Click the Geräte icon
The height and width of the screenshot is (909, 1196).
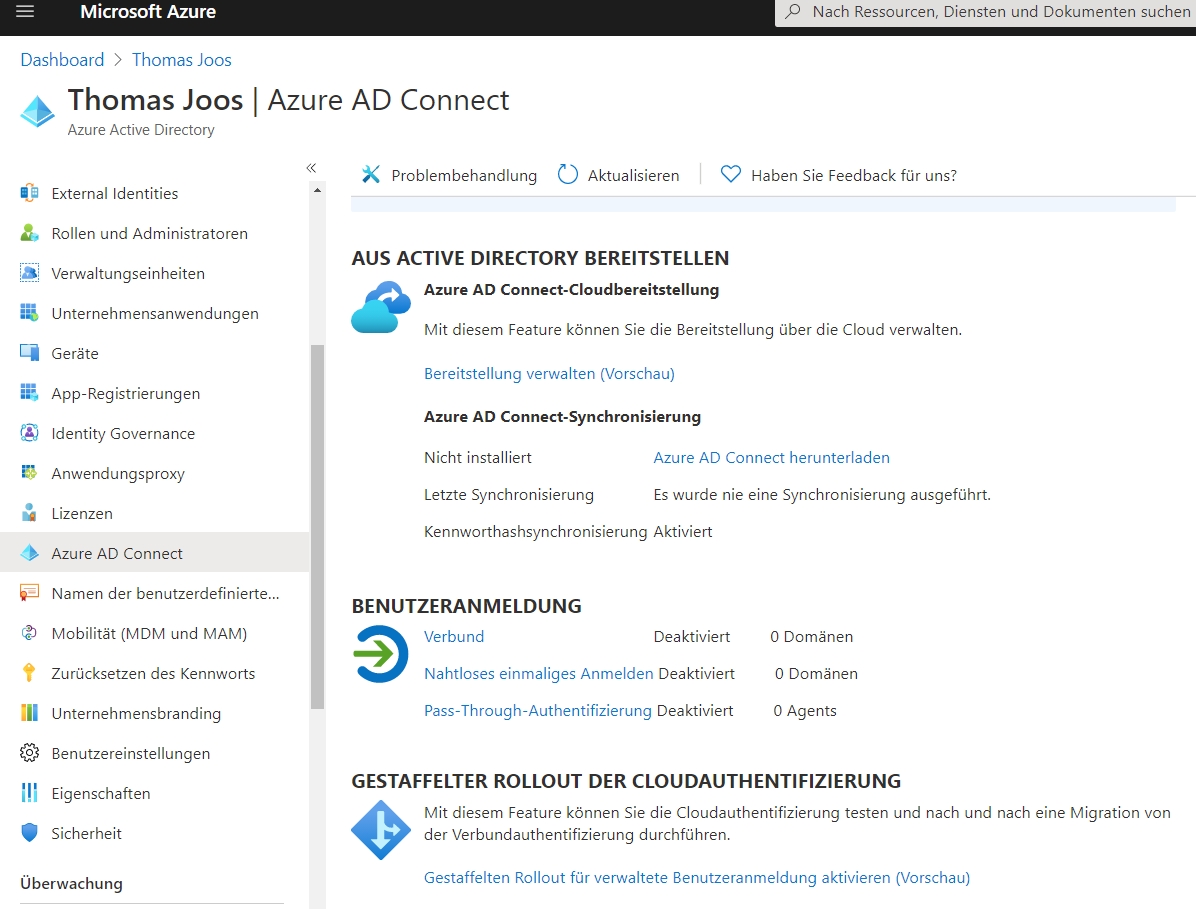pyautogui.click(x=29, y=353)
